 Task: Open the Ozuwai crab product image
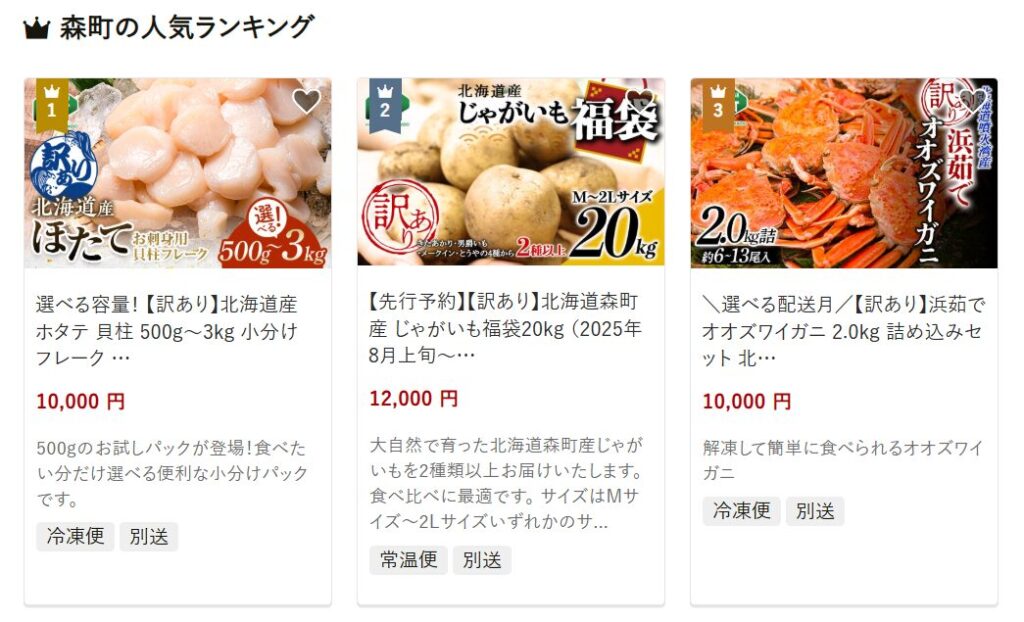(x=844, y=173)
